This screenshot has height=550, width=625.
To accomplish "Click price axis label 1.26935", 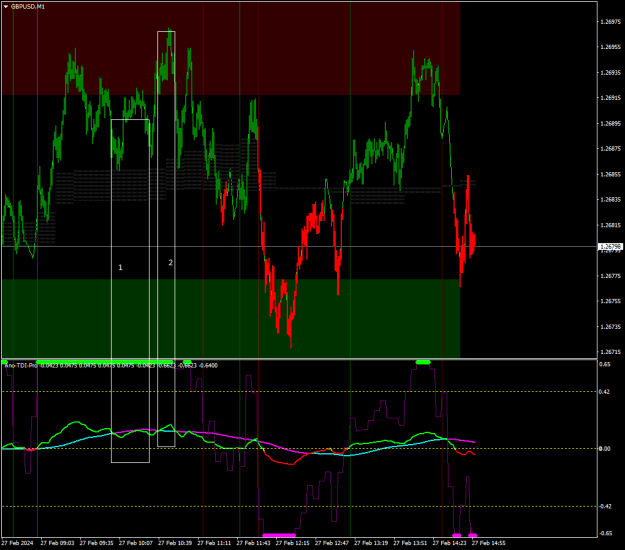I will (610, 73).
